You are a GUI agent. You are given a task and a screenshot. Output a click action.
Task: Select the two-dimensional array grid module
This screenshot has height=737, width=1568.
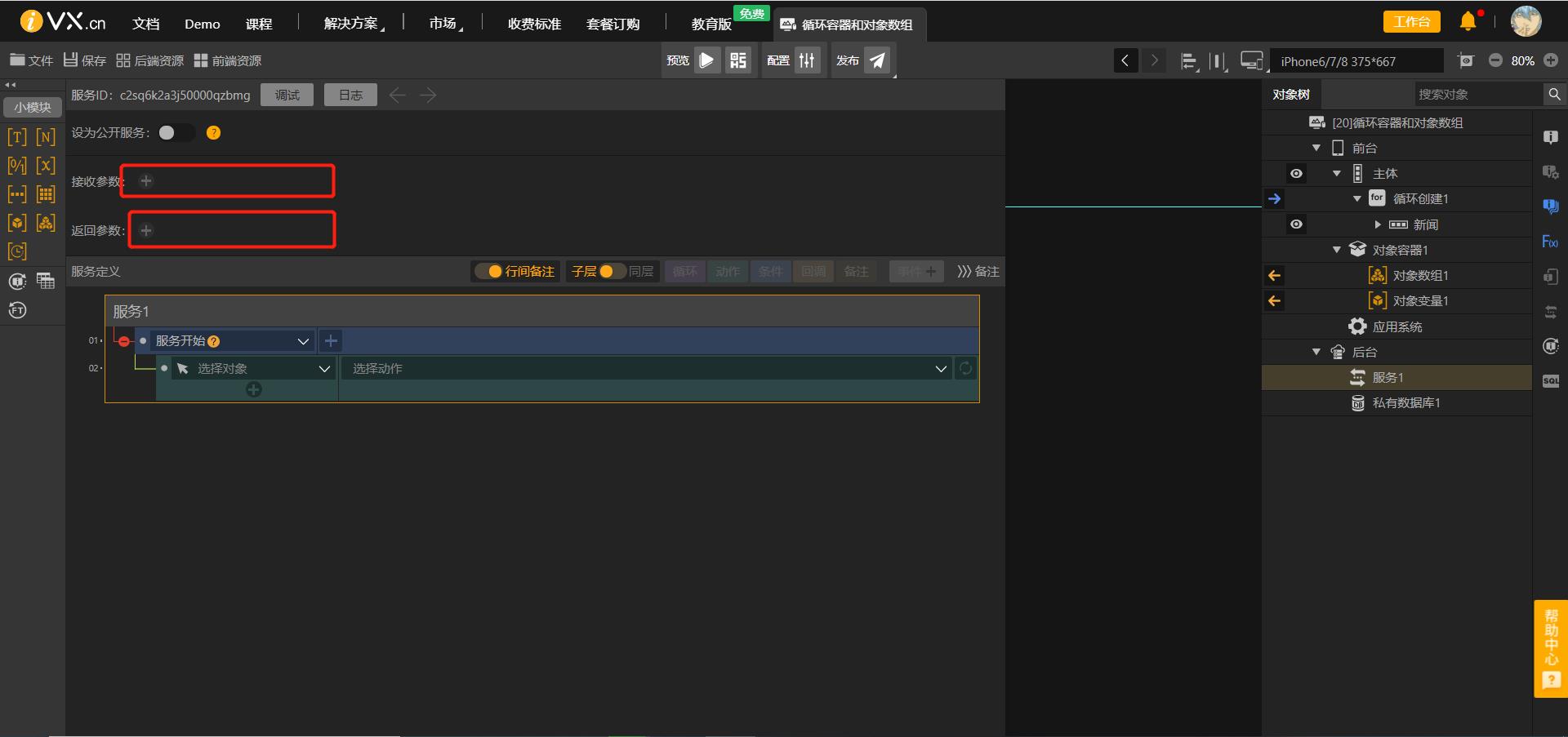click(x=46, y=194)
